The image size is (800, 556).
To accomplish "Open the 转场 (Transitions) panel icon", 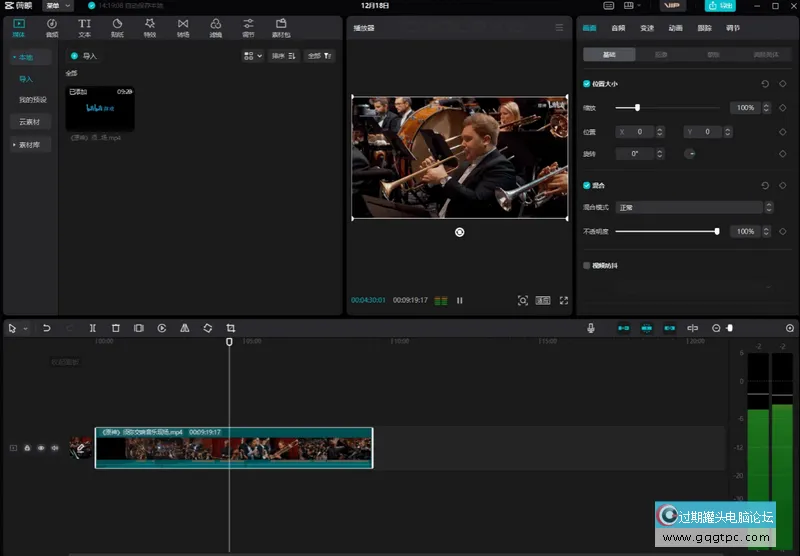I will (182, 26).
